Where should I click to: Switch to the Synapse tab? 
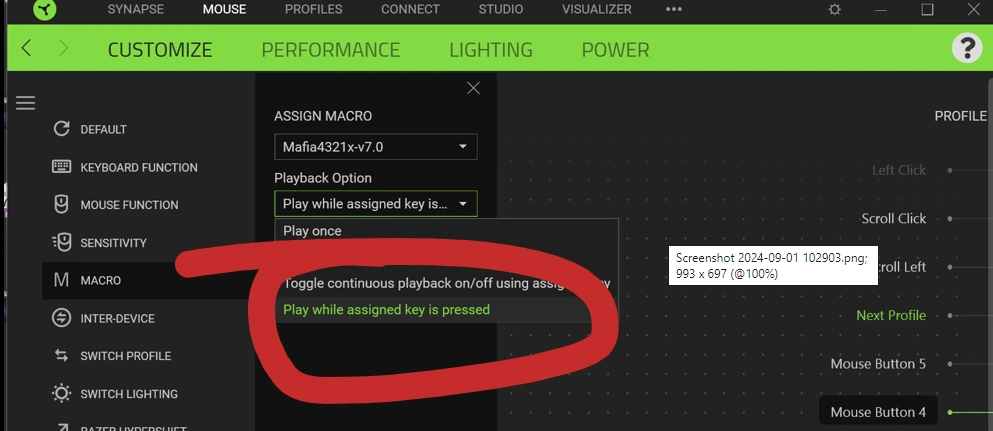[136, 9]
